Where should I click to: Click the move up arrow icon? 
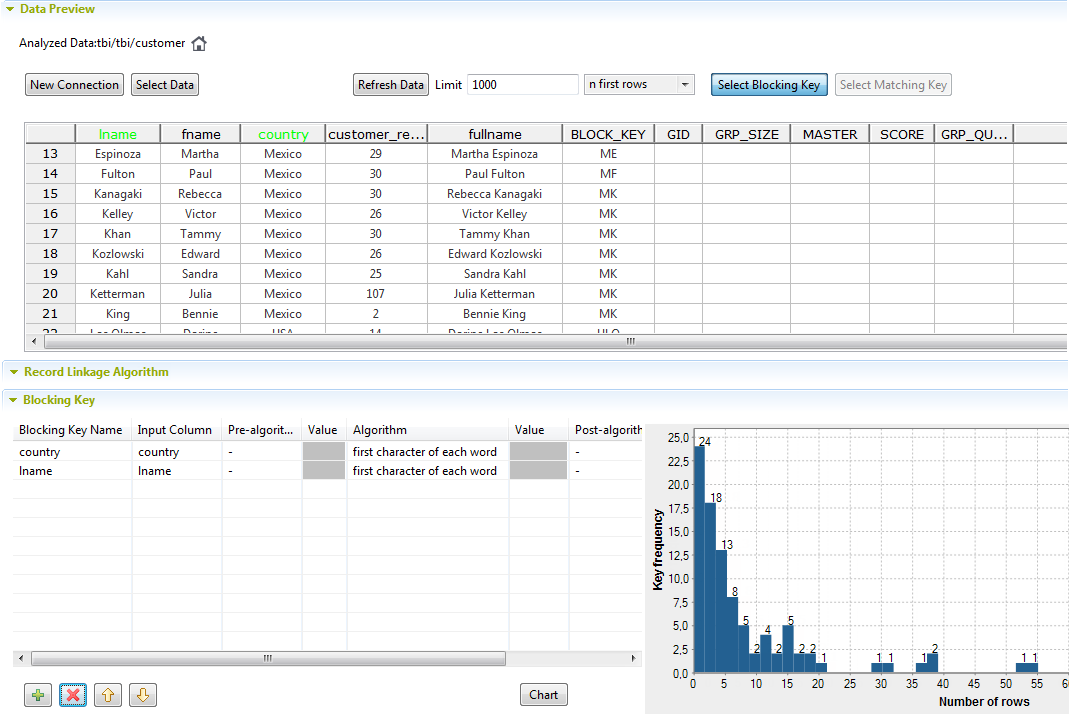[108, 695]
